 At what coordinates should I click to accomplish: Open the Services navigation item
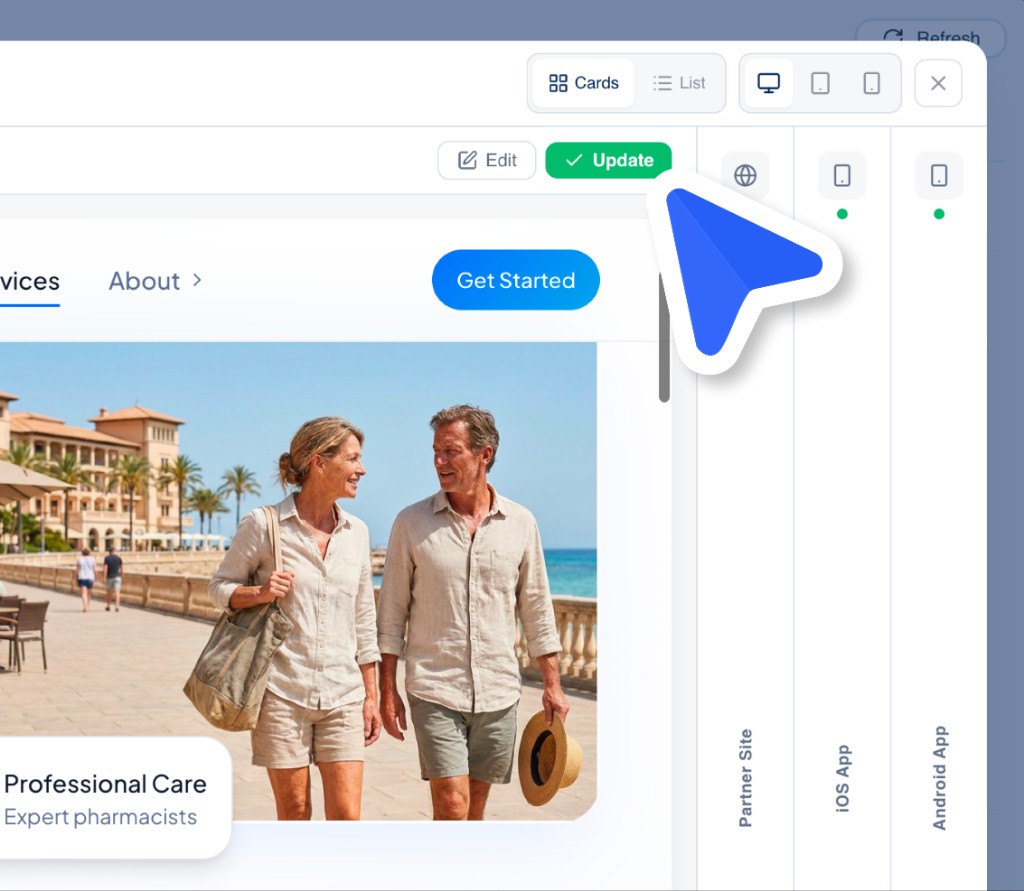point(28,281)
